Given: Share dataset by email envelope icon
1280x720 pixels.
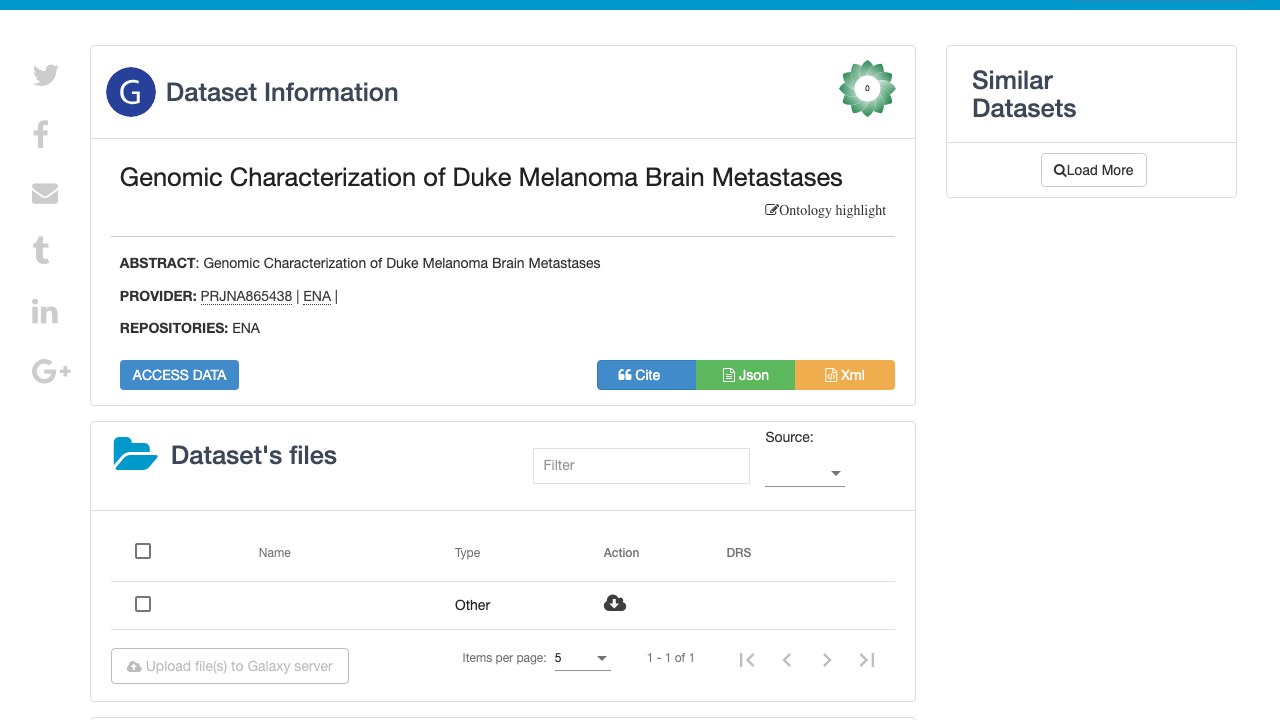Looking at the screenshot, I should point(45,193).
